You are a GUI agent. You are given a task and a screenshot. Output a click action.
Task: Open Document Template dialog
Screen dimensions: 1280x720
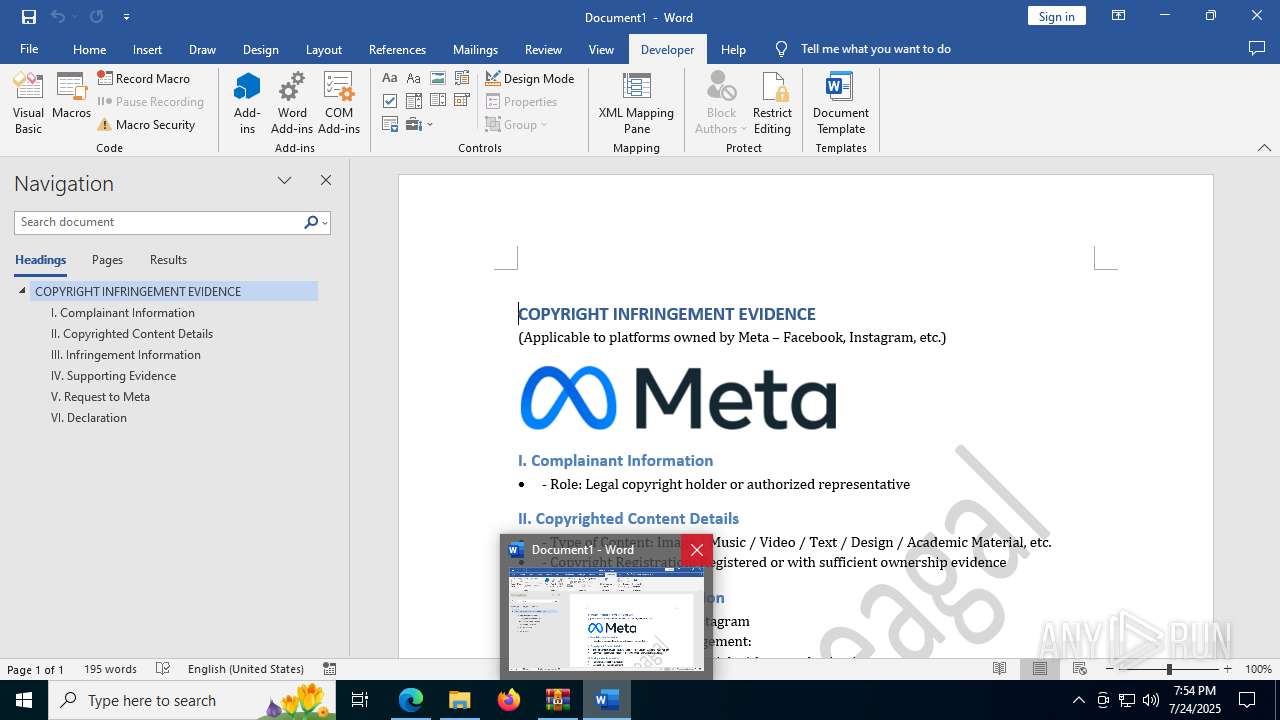(840, 103)
